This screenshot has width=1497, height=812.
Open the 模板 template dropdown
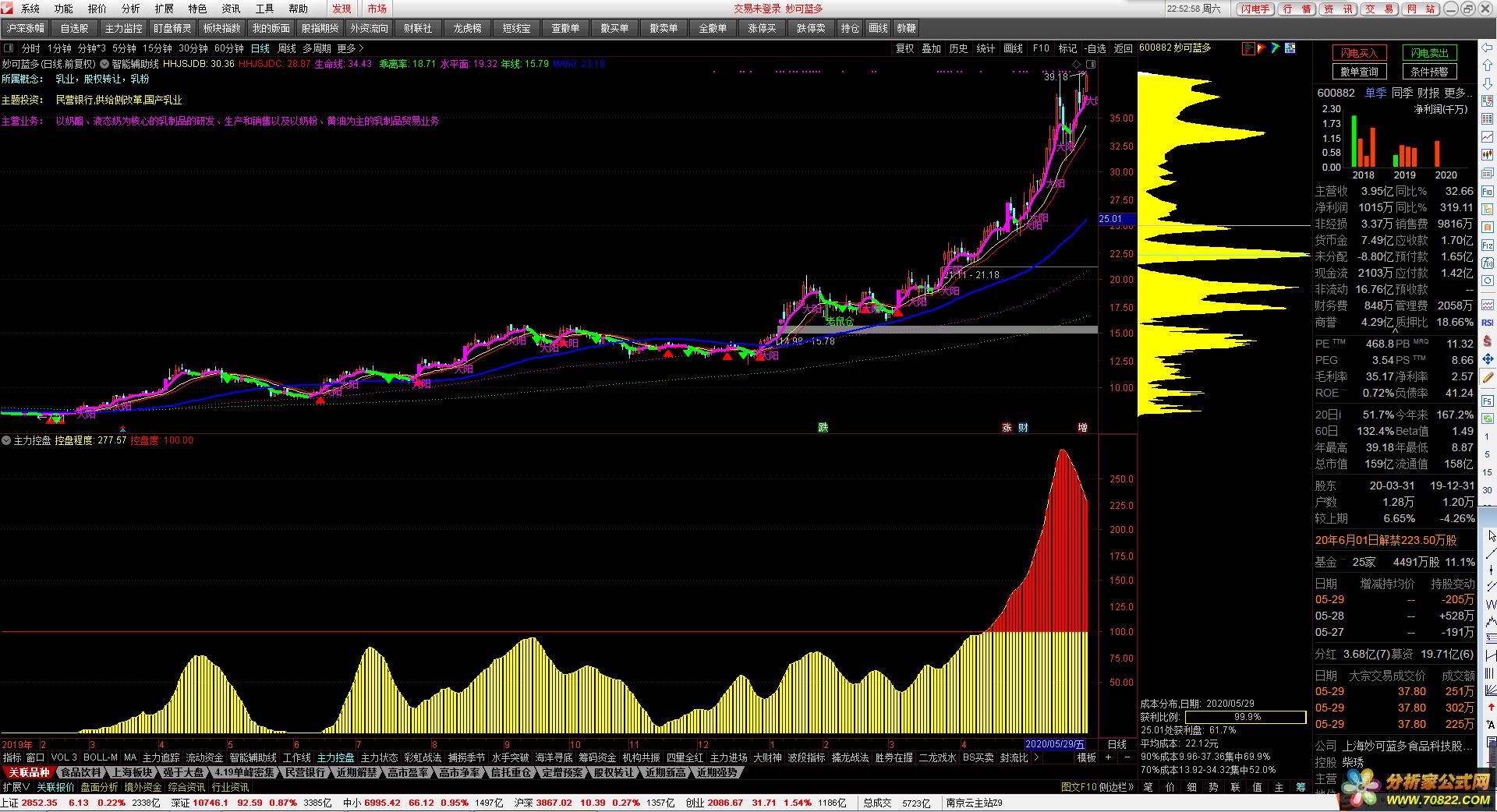1086,757
